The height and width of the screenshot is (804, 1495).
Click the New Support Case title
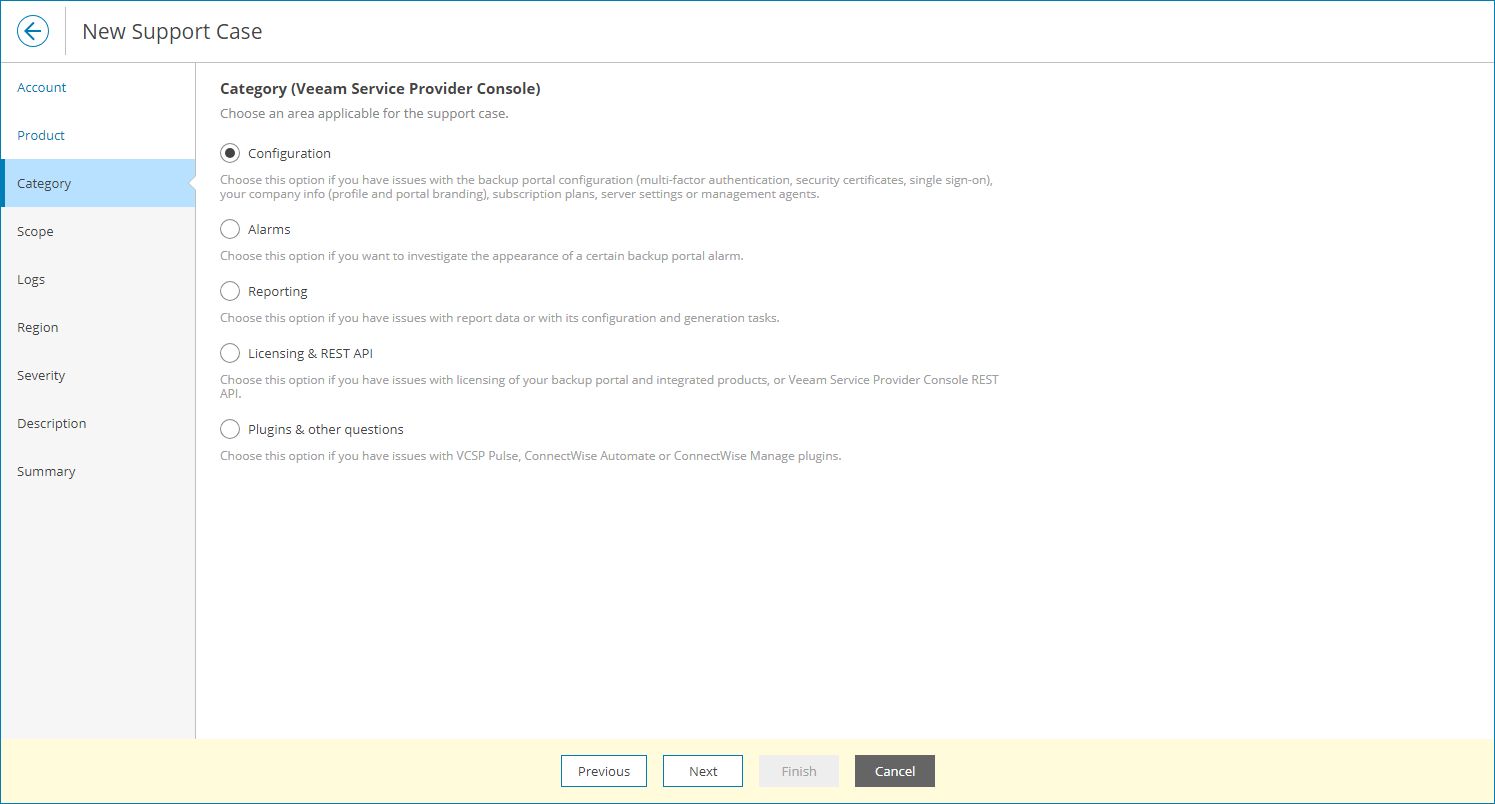point(172,32)
